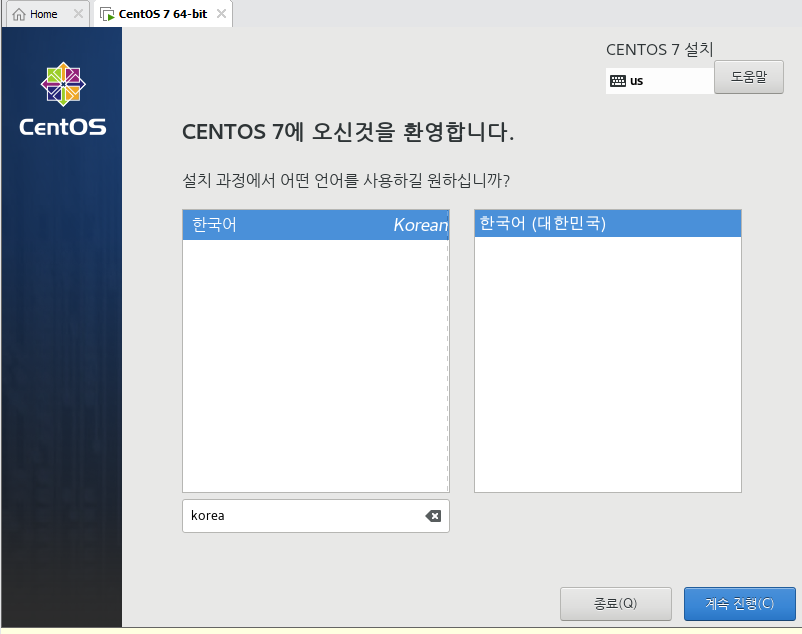Screen dimensions: 802x634
Task: Click the Home tab house icon
Action: (19, 14)
